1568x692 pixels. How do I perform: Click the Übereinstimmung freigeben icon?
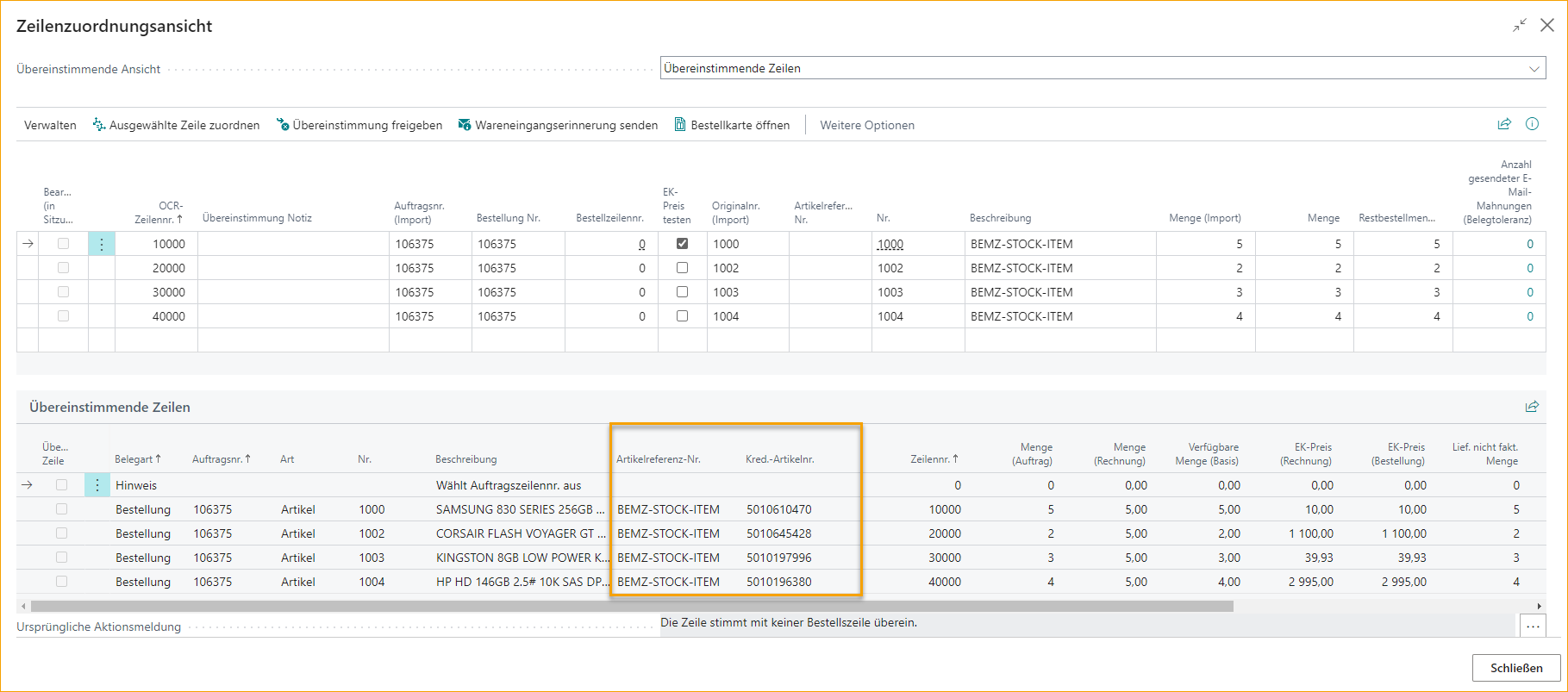pyautogui.click(x=283, y=125)
